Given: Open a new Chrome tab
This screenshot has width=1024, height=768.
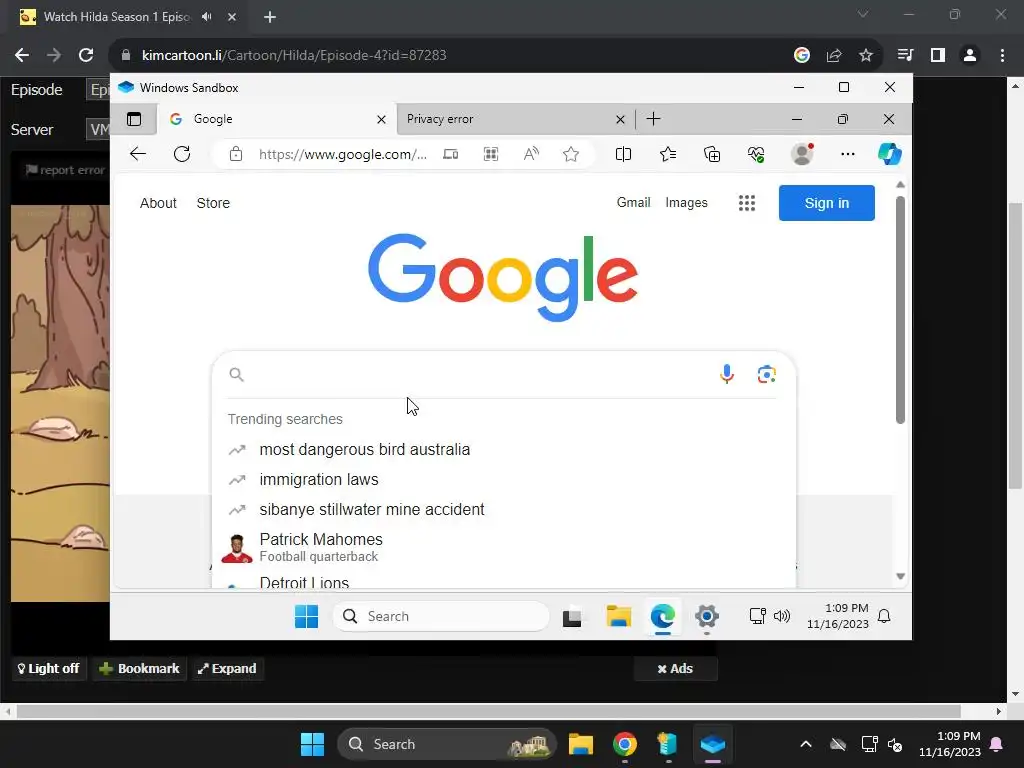Looking at the screenshot, I should 270,17.
